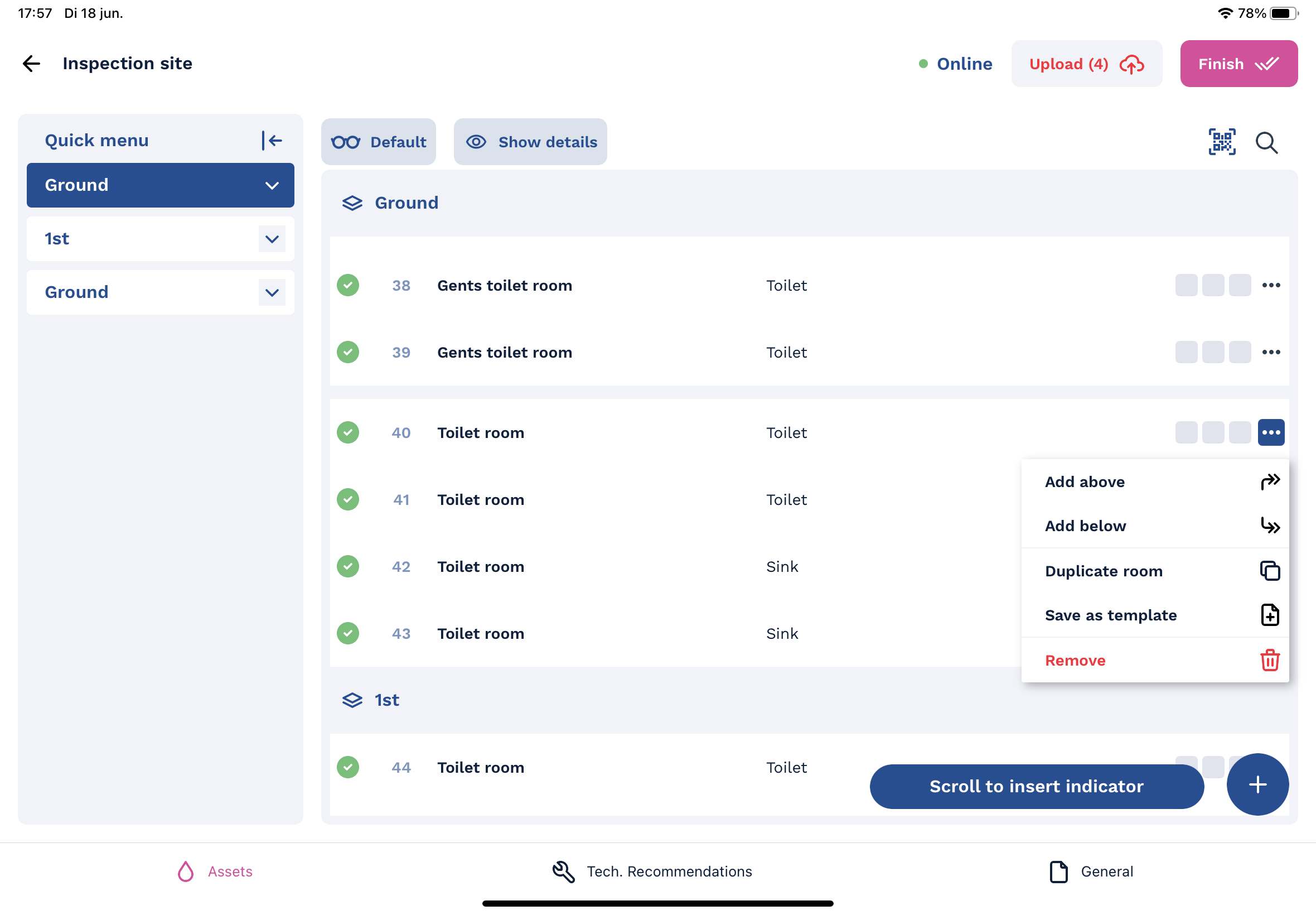Open options for row 38
This screenshot has width=1316, height=915.
(1270, 286)
